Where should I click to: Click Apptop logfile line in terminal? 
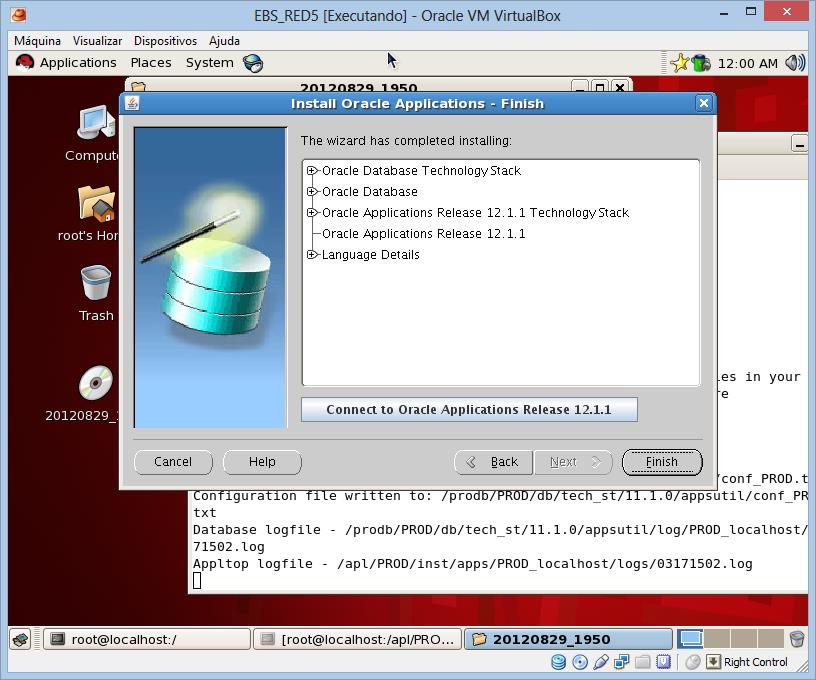(473, 564)
